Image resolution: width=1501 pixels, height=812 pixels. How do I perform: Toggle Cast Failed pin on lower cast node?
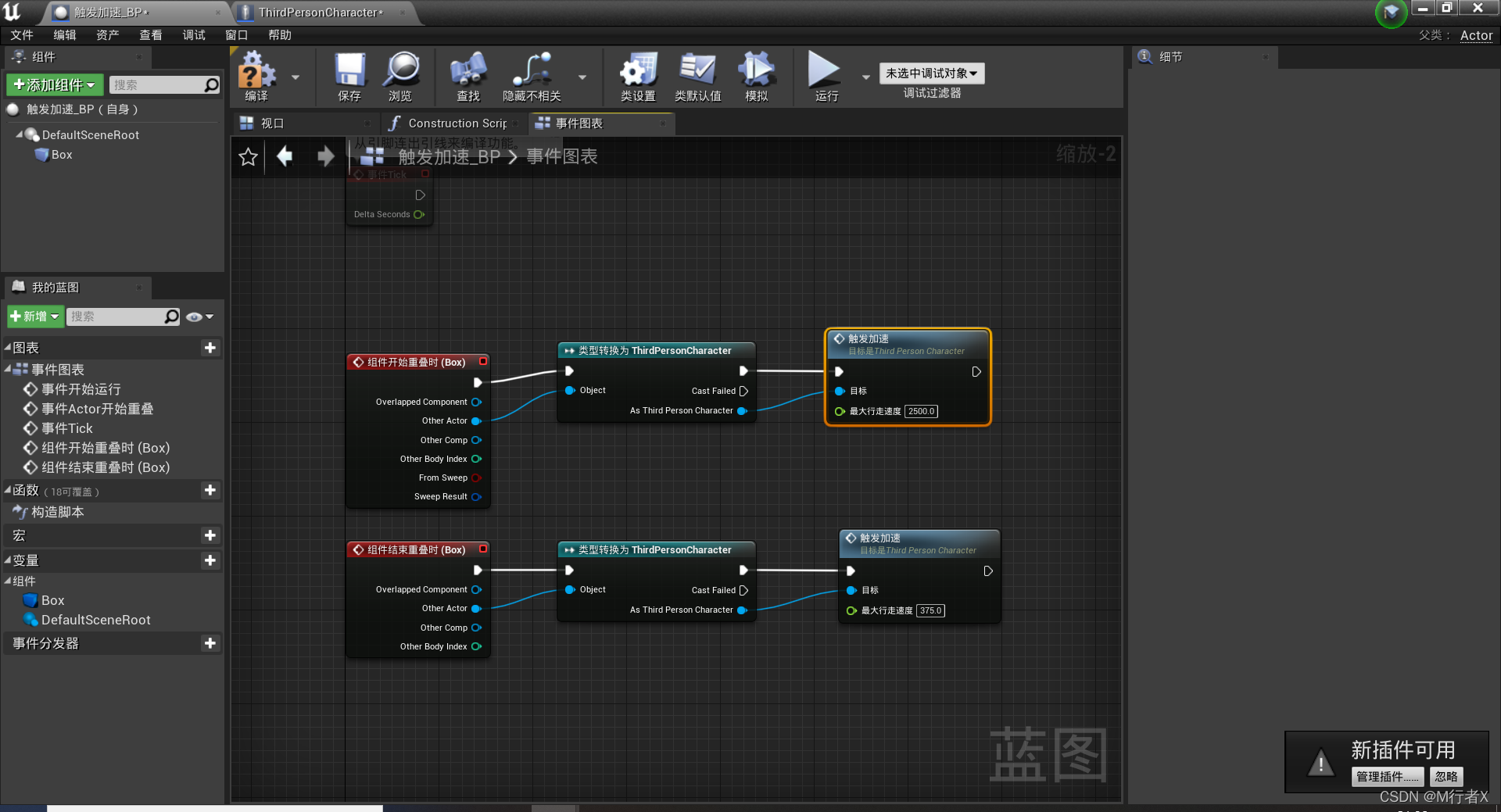coord(743,590)
